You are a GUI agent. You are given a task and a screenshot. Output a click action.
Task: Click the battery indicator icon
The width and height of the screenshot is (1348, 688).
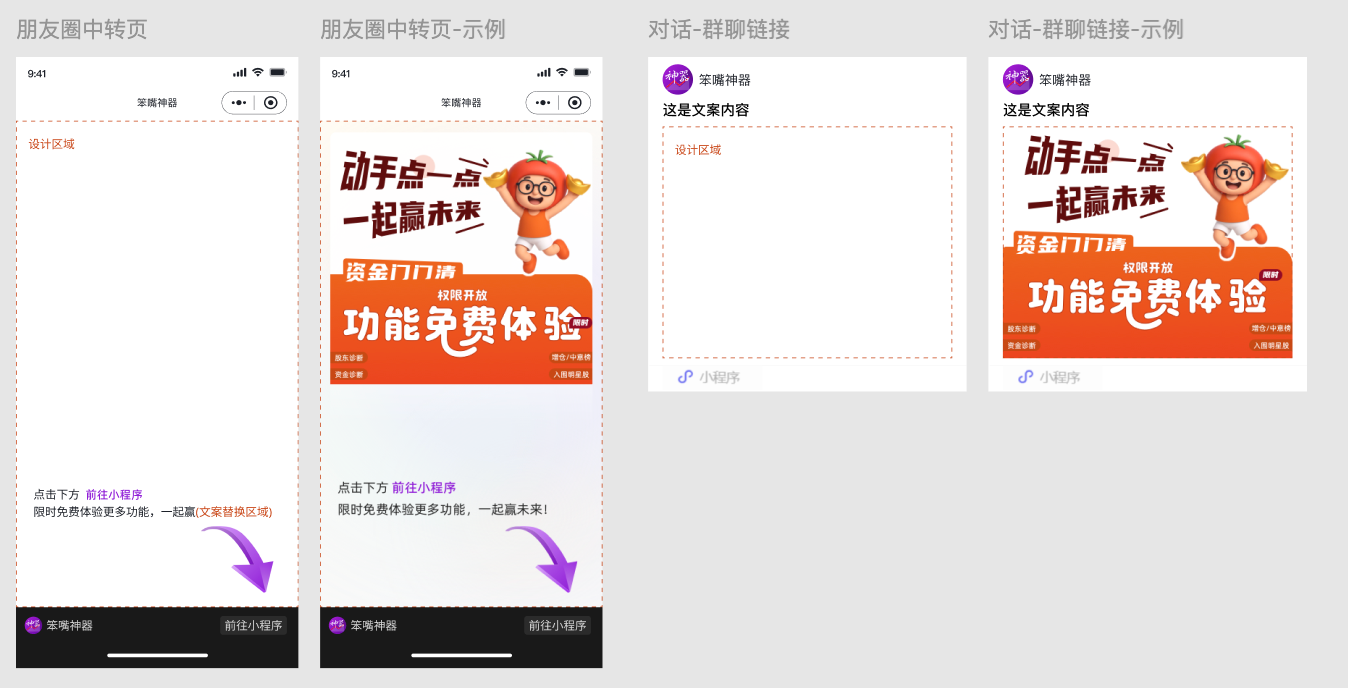pyautogui.click(x=279, y=72)
